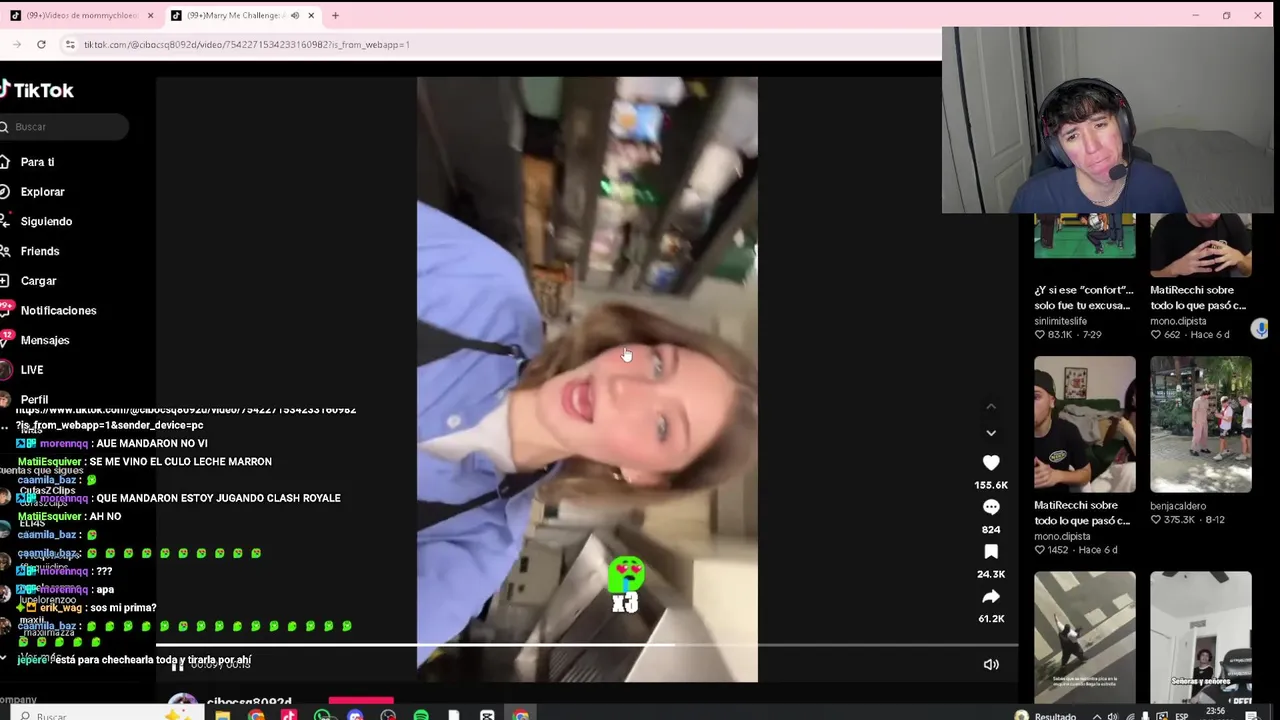The height and width of the screenshot is (720, 1280).
Task: Open the Spotify taskbar icon
Action: (x=421, y=715)
